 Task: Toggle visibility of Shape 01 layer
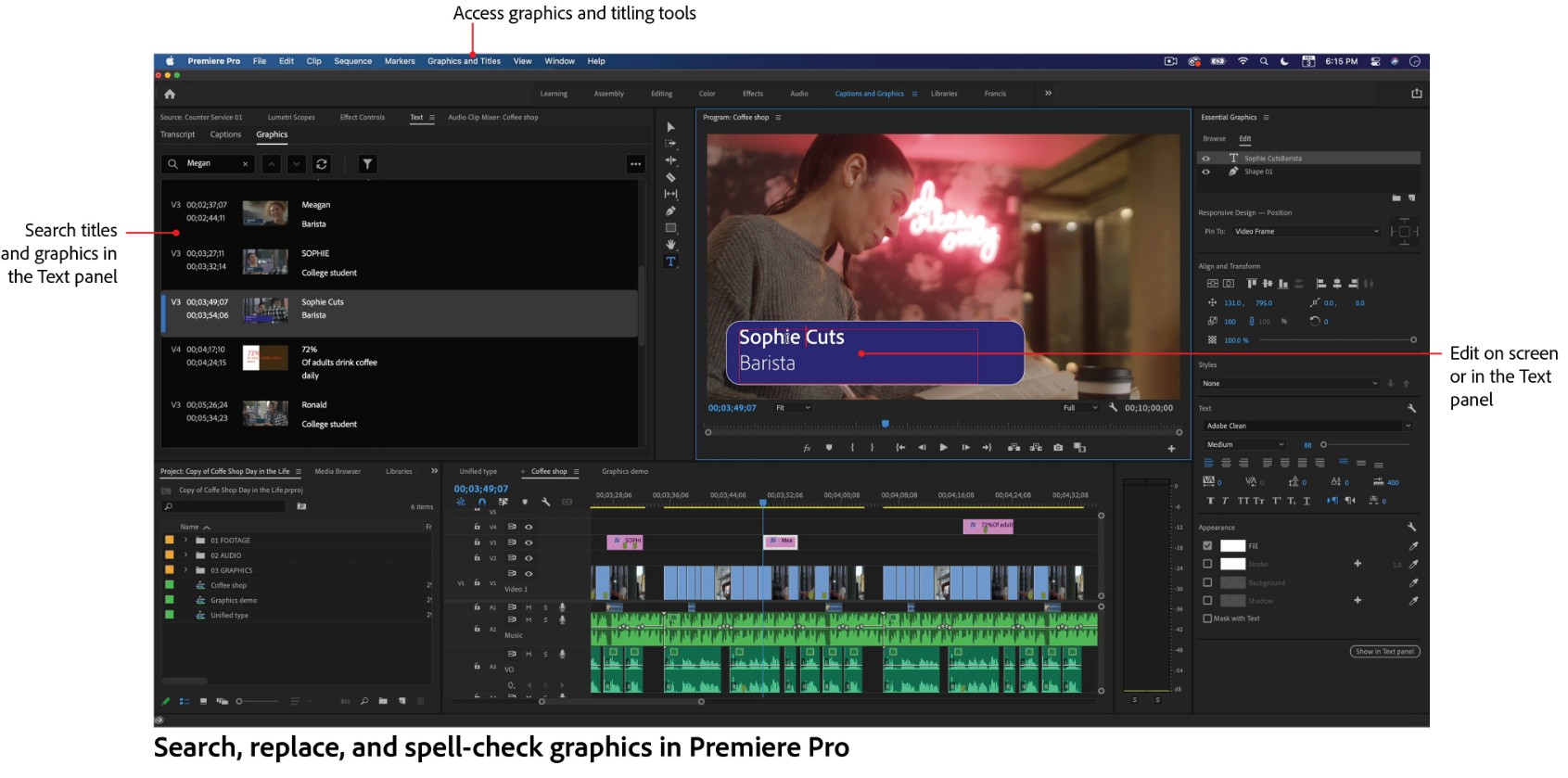[1205, 172]
